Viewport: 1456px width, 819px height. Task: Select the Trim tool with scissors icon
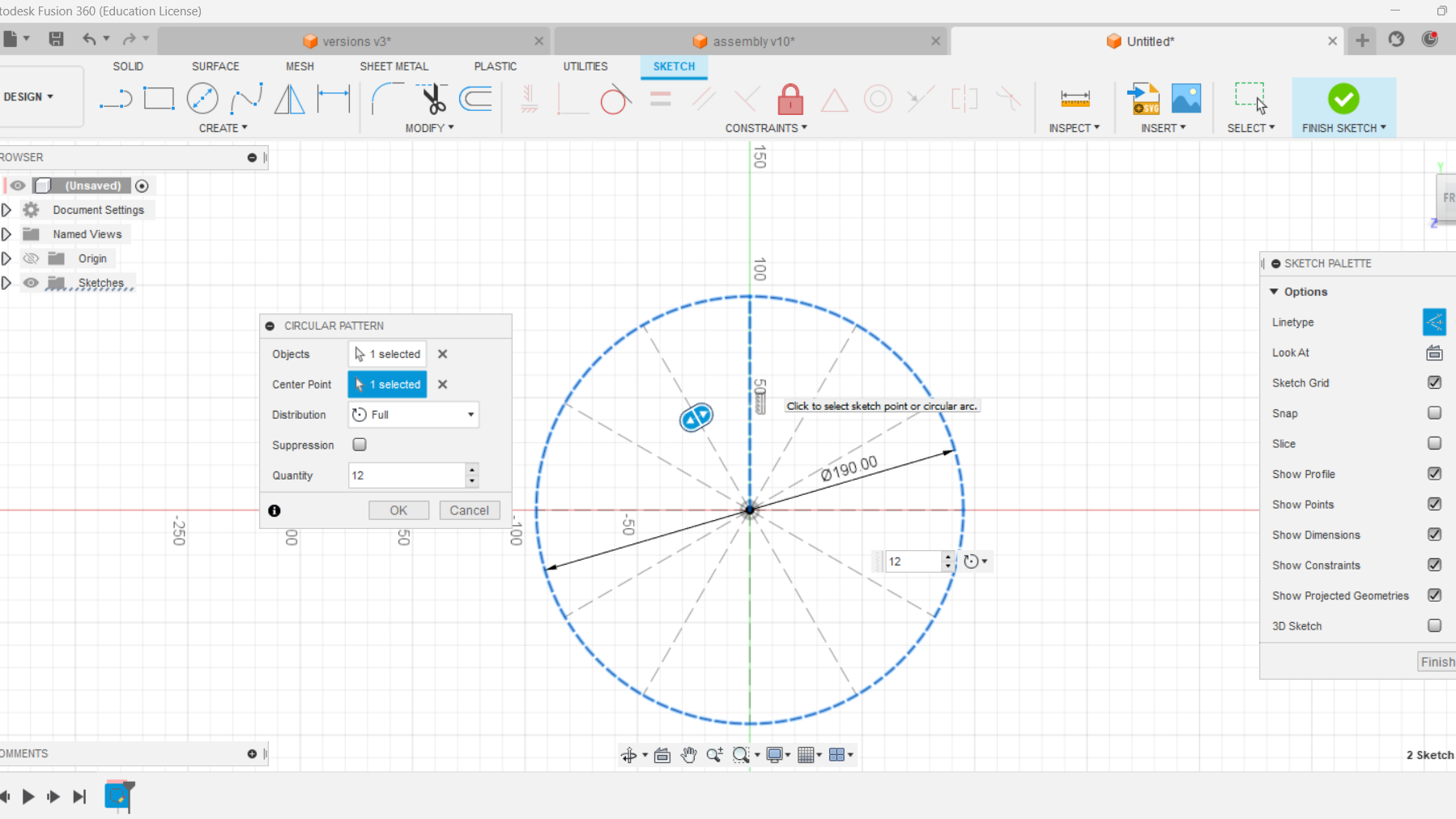click(x=432, y=99)
